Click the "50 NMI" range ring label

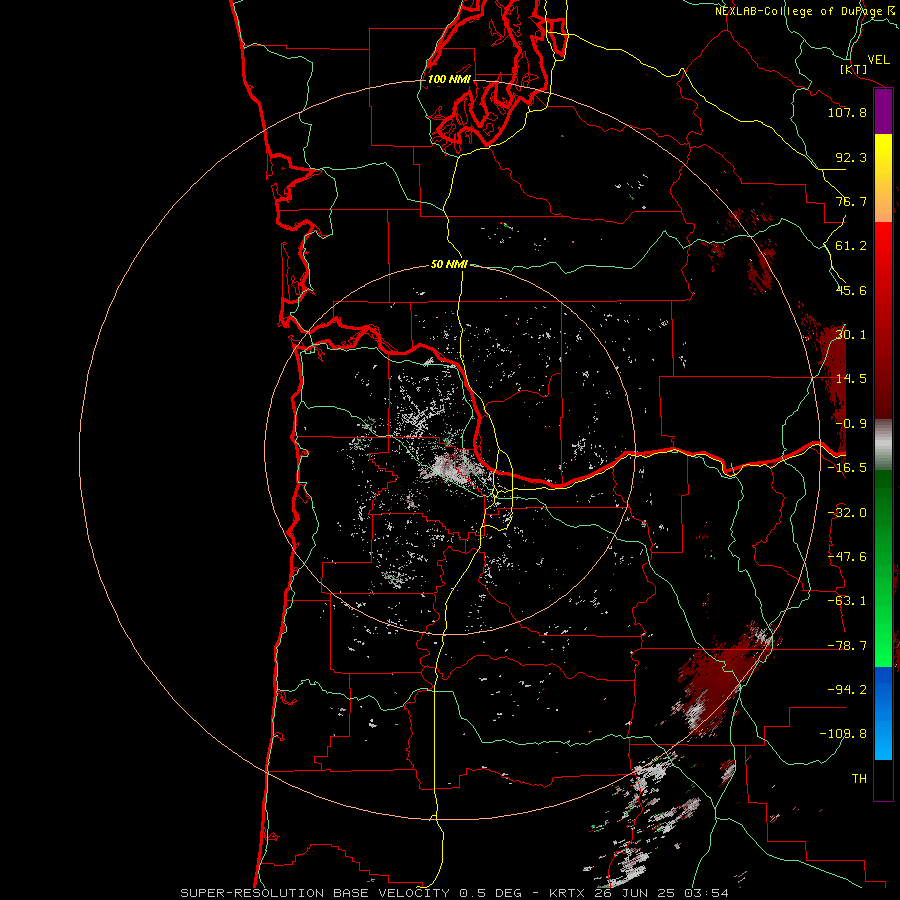(449, 265)
